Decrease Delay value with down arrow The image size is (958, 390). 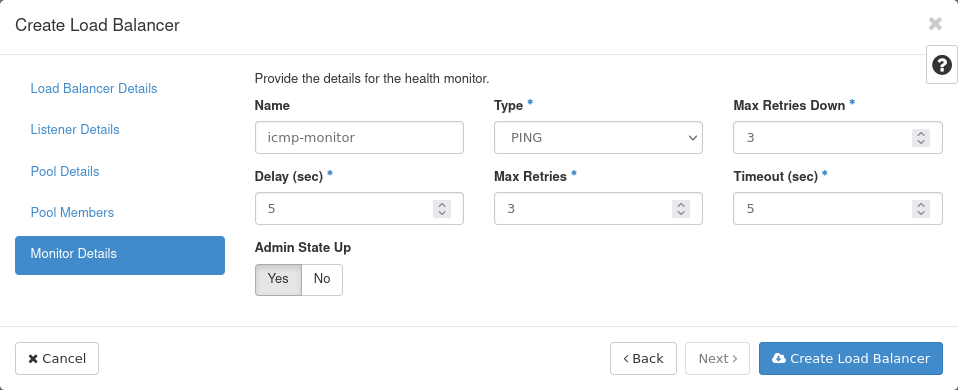tap(442, 213)
